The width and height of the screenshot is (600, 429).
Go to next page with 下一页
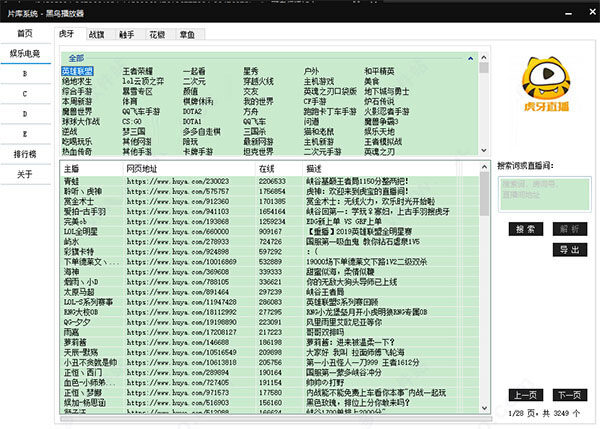(570, 395)
